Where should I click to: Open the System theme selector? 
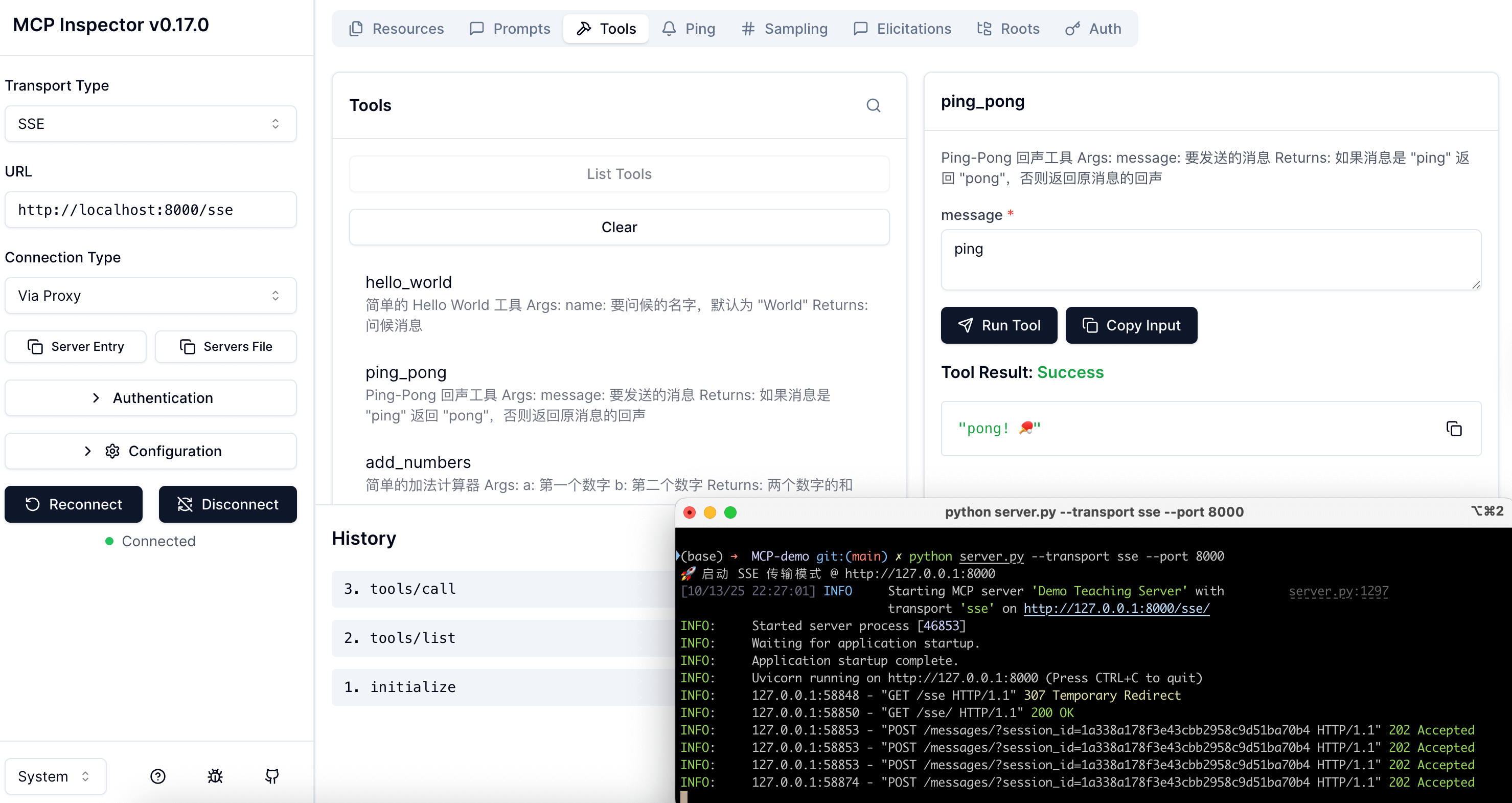click(x=55, y=776)
